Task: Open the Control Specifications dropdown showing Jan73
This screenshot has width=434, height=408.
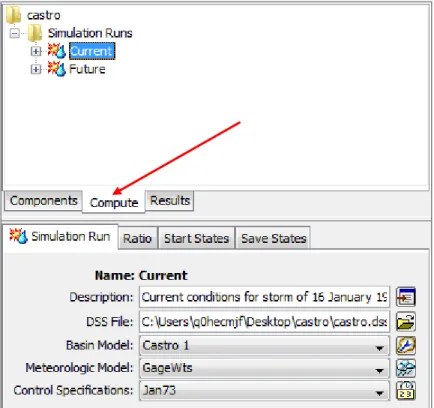Action: (264, 391)
